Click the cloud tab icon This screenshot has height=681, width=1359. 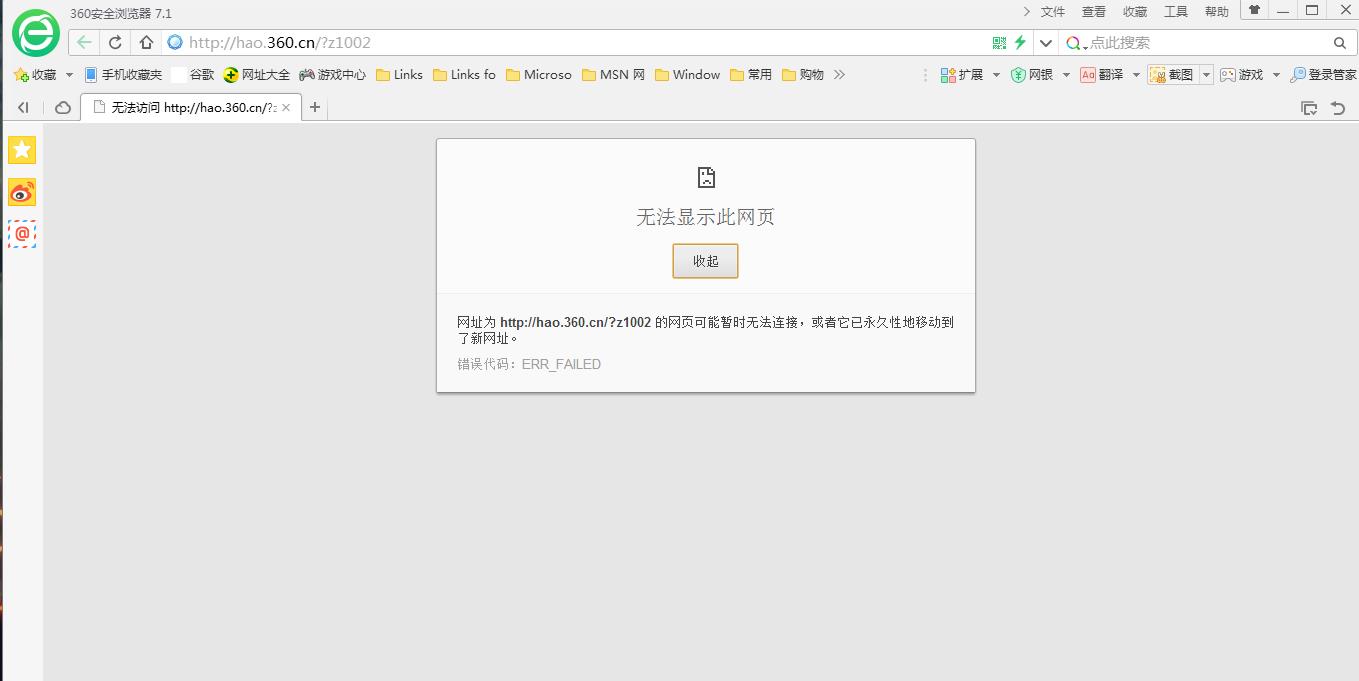63,107
